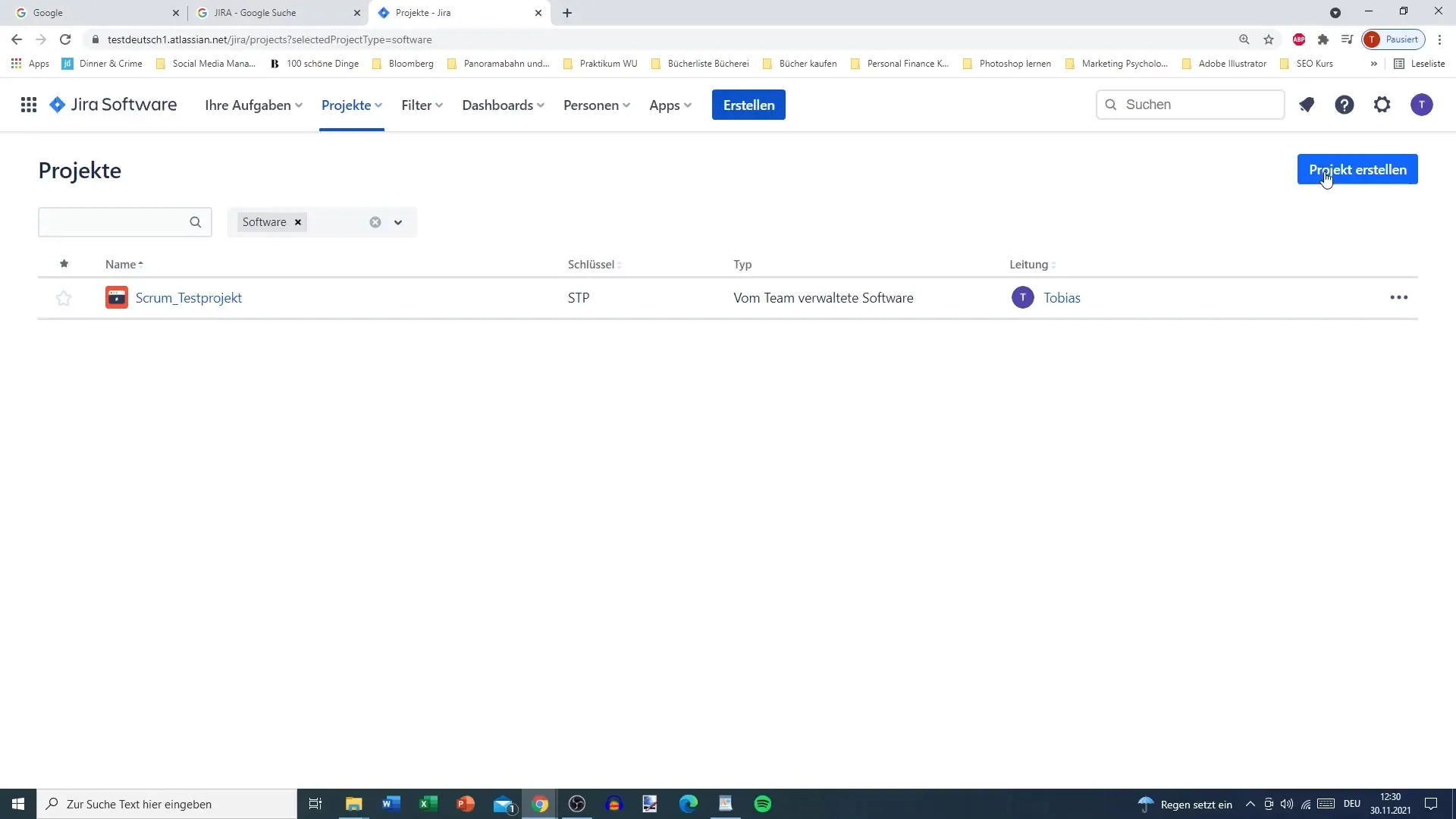Image resolution: width=1456 pixels, height=819 pixels.
Task: Select the Personen navigation menu
Action: pyautogui.click(x=595, y=105)
